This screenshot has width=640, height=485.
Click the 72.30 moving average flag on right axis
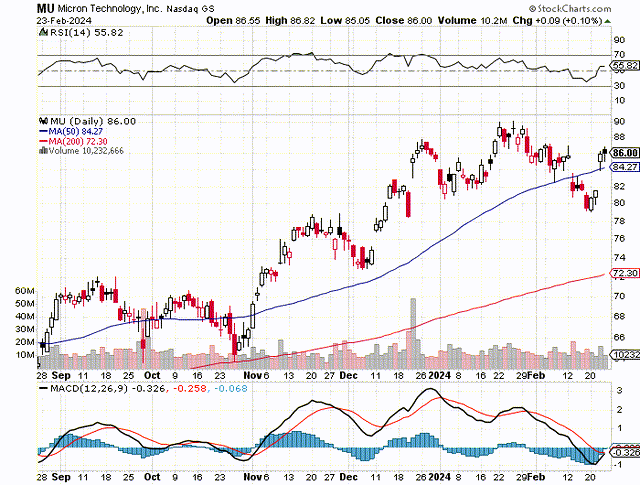pos(625,273)
